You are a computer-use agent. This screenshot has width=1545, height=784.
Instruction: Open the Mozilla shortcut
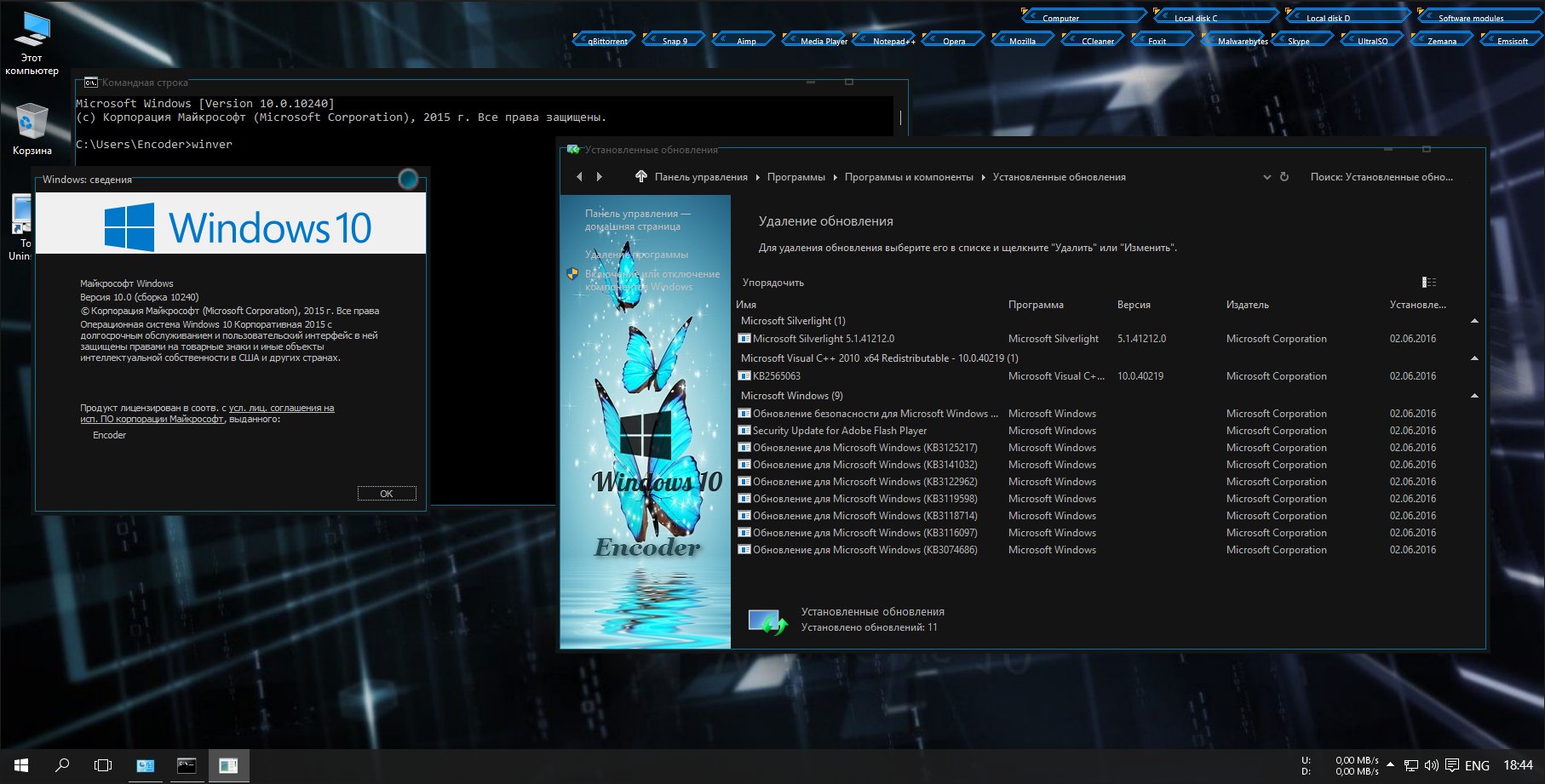tap(1022, 40)
